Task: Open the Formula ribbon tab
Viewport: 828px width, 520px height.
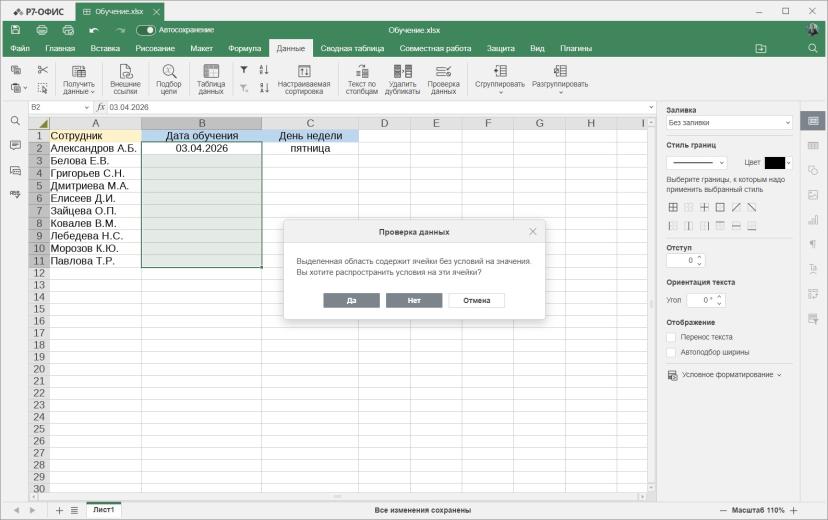Action: pyautogui.click(x=244, y=48)
